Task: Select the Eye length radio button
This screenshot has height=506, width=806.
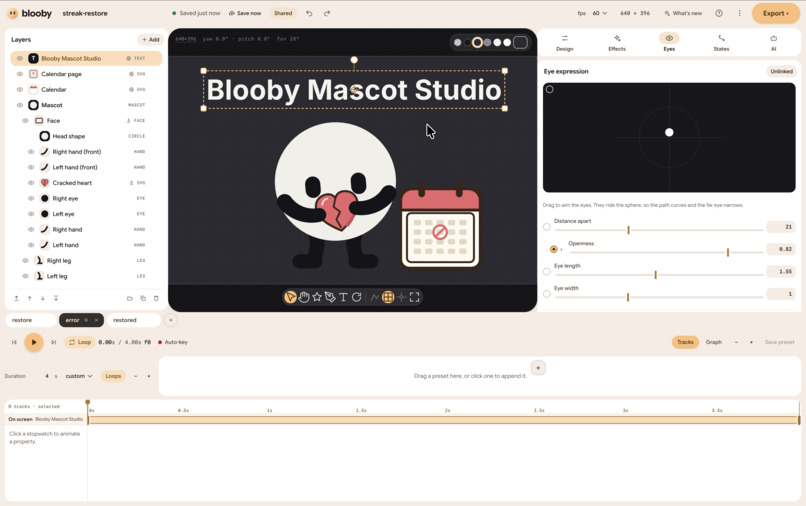Action: [547, 272]
